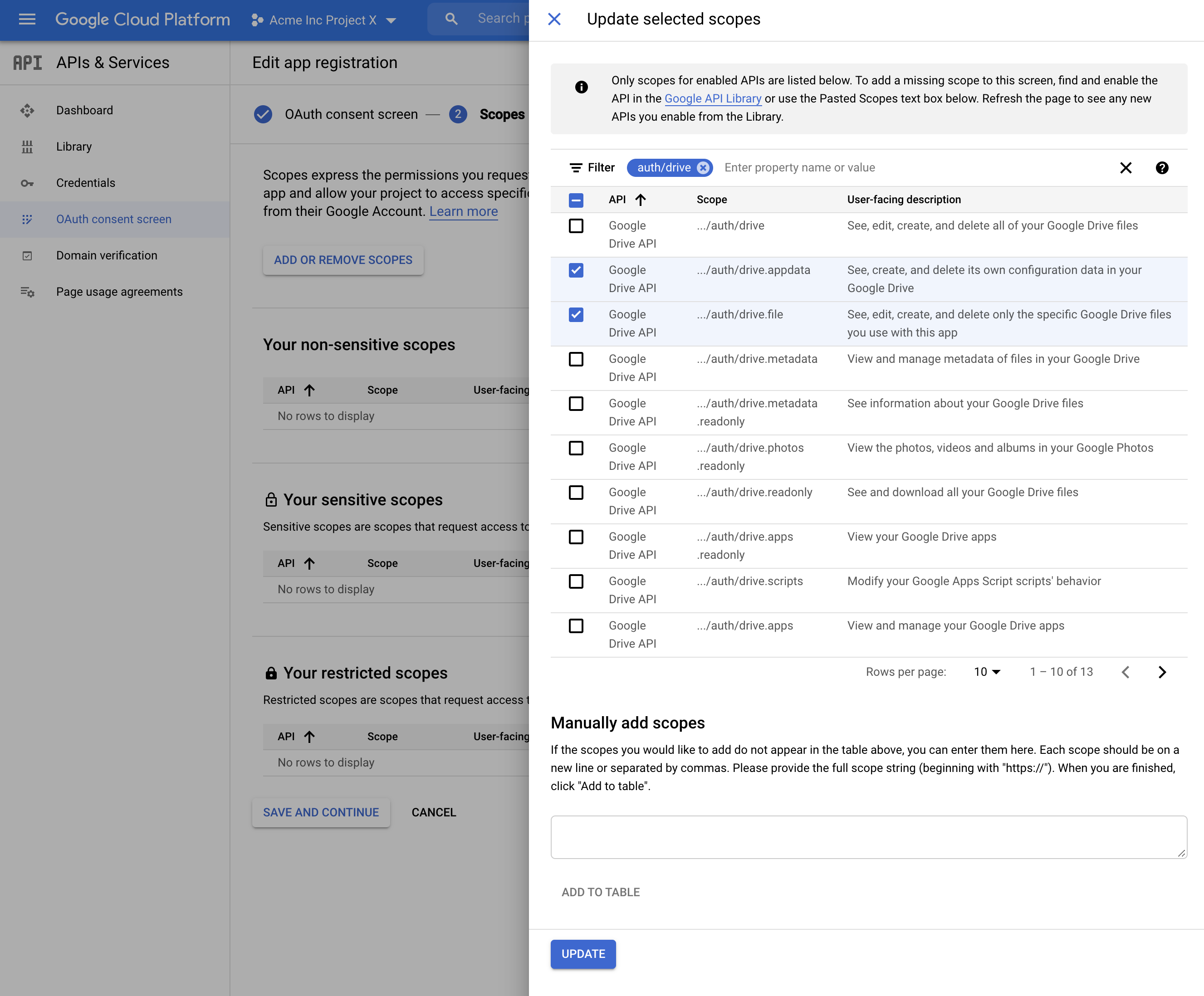Select Domain verification in sidebar
This screenshot has width=1204, height=996.
click(107, 256)
